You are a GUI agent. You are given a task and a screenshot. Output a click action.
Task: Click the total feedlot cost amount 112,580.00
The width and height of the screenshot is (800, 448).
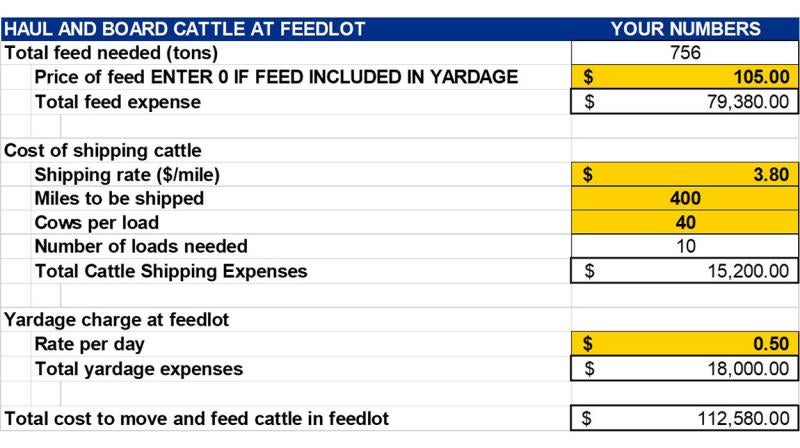(685, 418)
